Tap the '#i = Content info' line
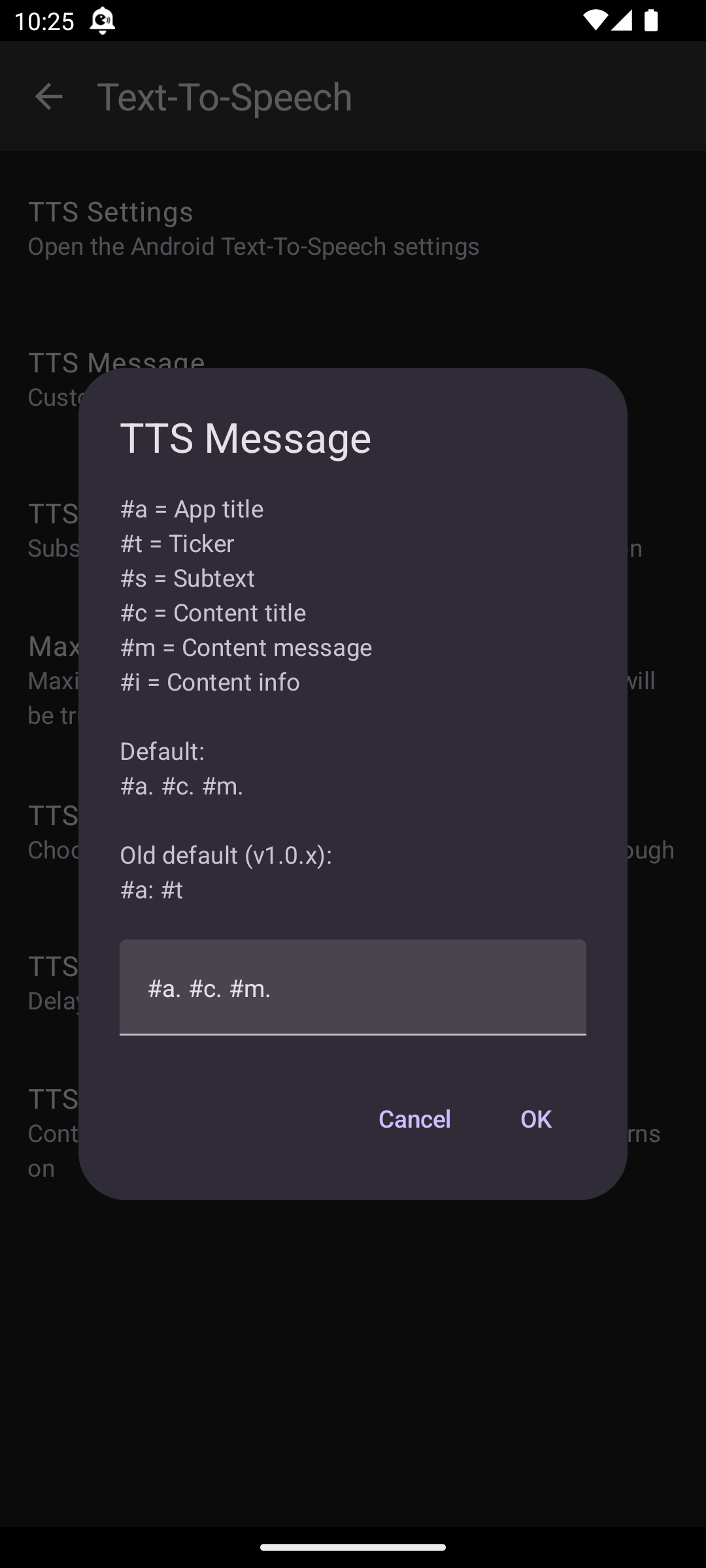Viewport: 706px width, 1568px height. pyautogui.click(x=210, y=682)
